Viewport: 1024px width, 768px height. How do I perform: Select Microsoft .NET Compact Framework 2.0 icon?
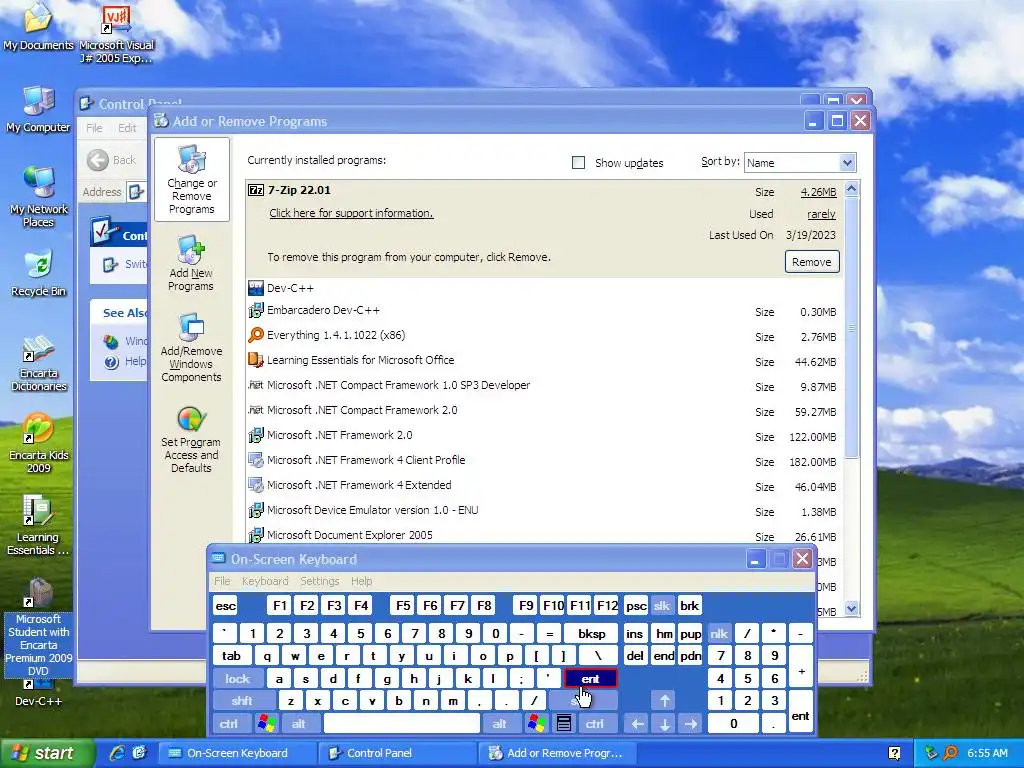[x=256, y=410]
